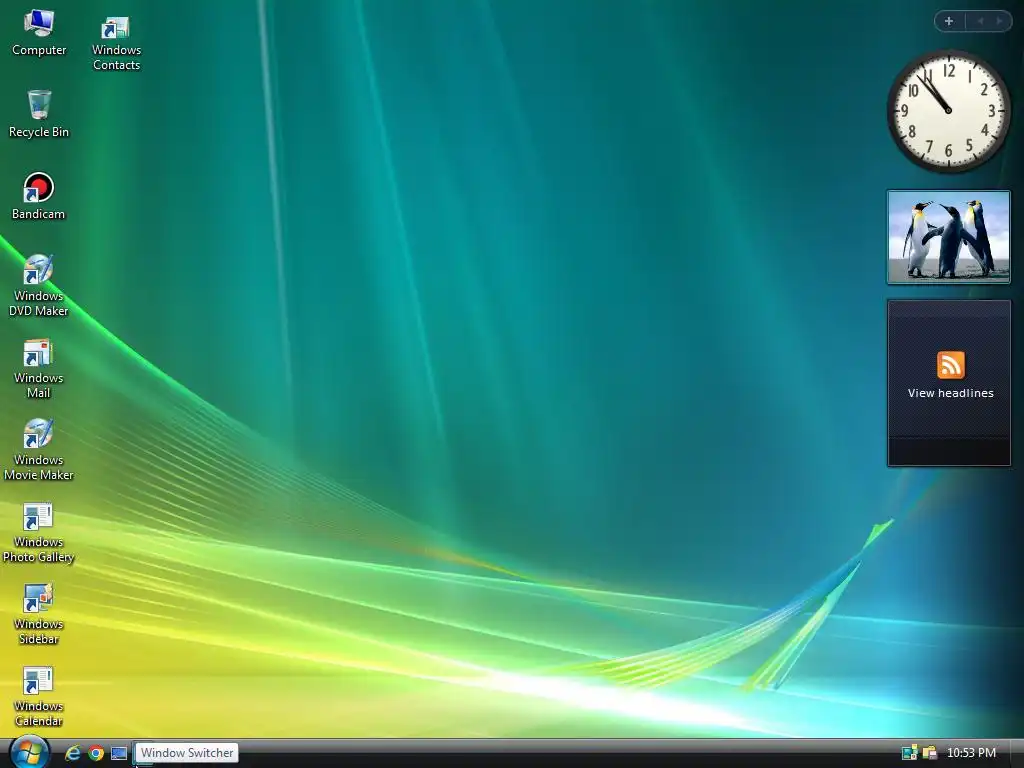Select the Windows Mail shortcut
Image resolution: width=1024 pixels, height=768 pixels.
click(x=39, y=368)
